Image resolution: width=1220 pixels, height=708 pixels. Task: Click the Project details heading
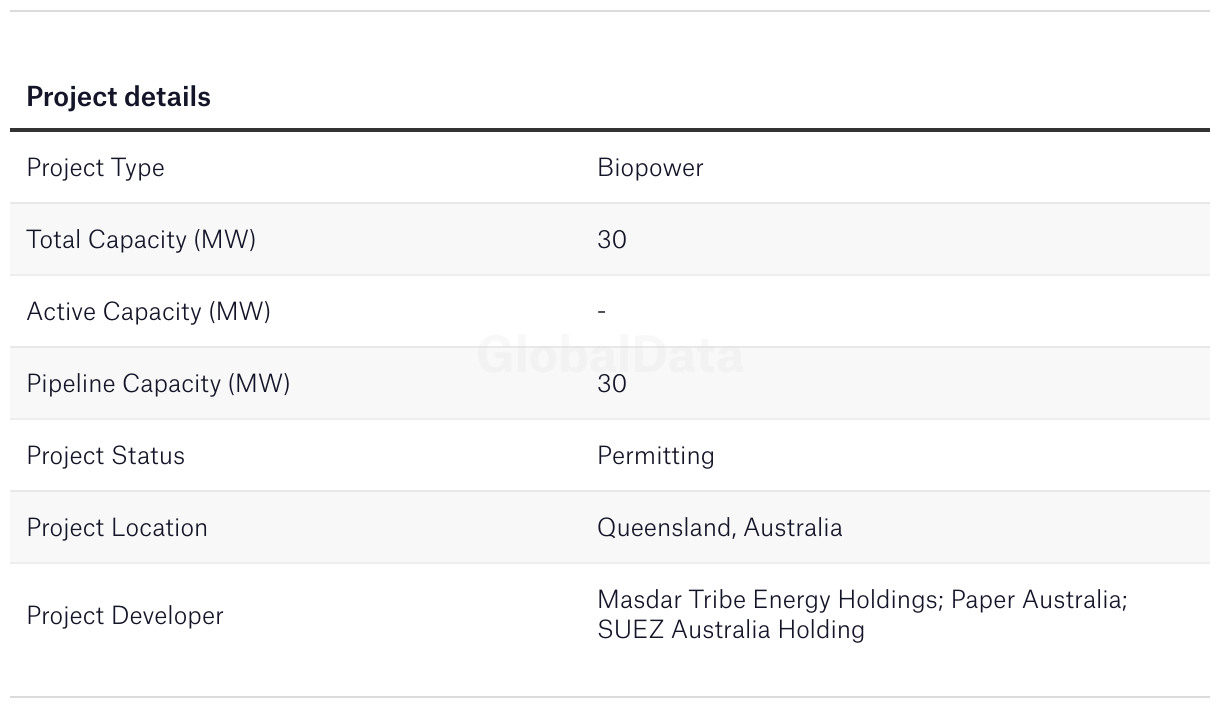118,97
